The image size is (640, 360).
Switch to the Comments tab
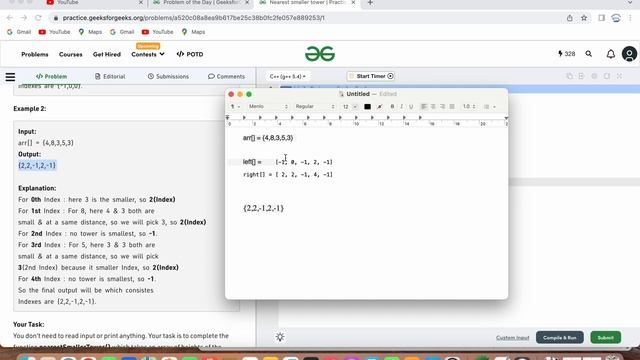tap(227, 76)
